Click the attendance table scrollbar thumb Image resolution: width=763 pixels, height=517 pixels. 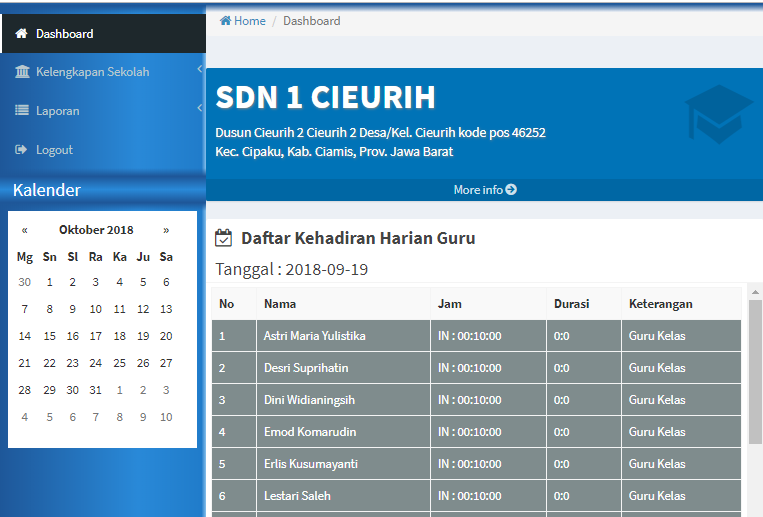click(x=755, y=371)
